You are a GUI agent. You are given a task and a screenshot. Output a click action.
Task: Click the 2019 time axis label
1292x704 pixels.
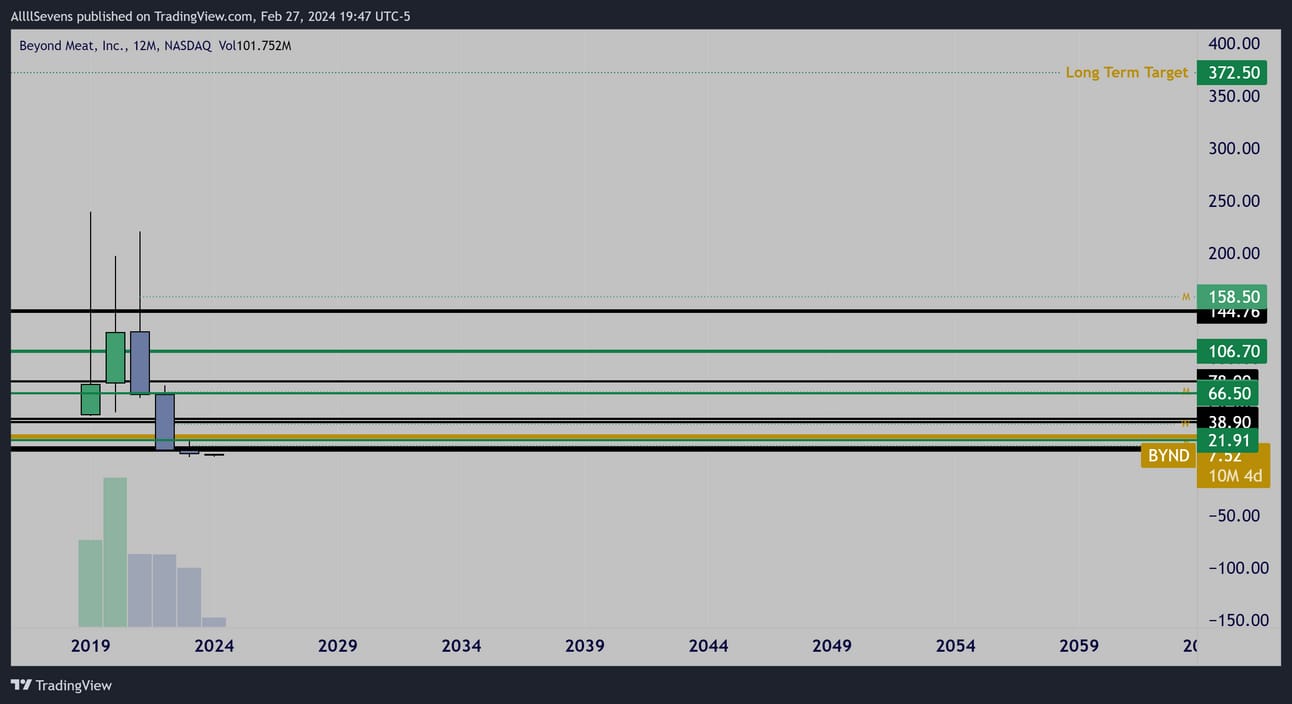[x=91, y=646]
